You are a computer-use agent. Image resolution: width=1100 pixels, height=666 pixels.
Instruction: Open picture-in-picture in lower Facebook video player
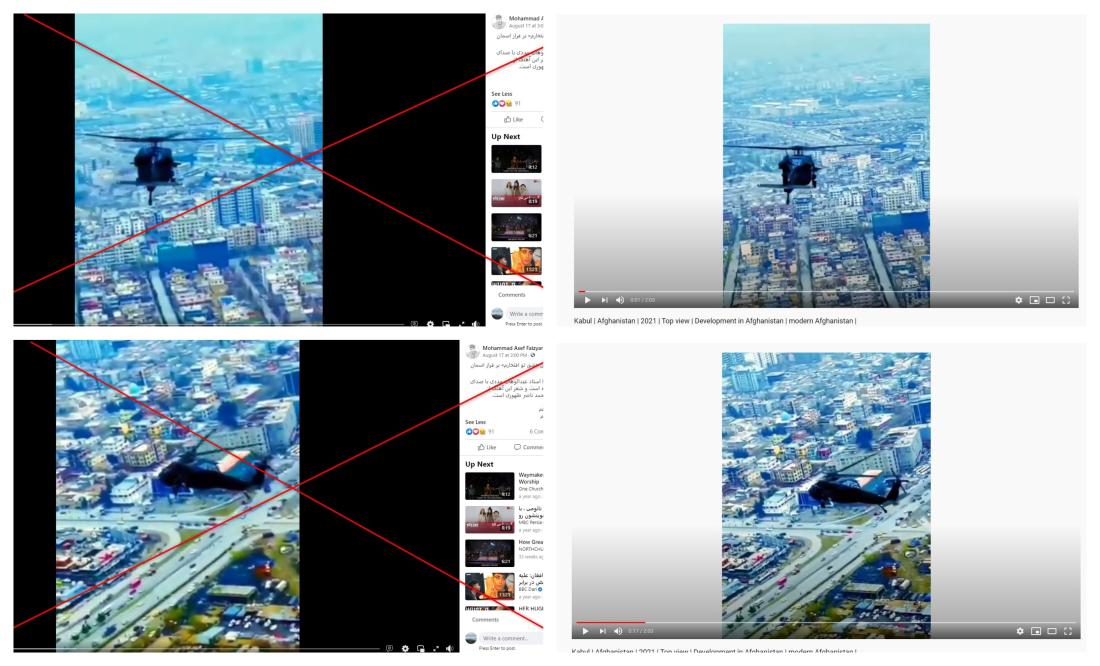(420, 648)
